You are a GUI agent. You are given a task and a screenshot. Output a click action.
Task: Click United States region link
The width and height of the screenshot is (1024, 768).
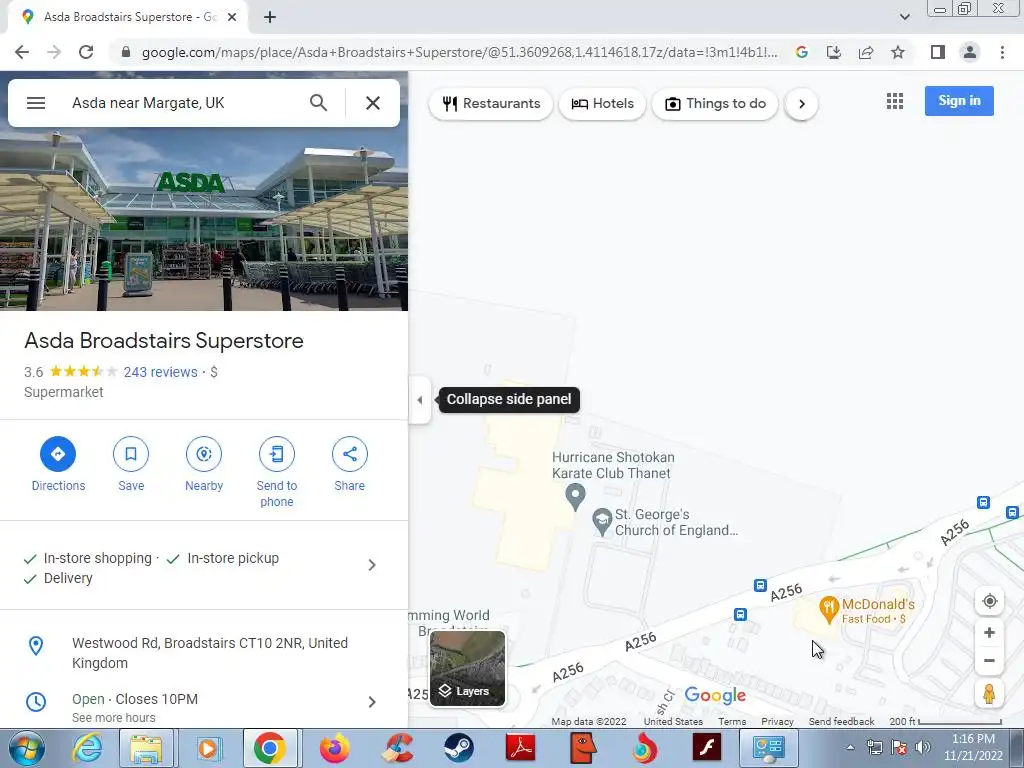coord(673,722)
